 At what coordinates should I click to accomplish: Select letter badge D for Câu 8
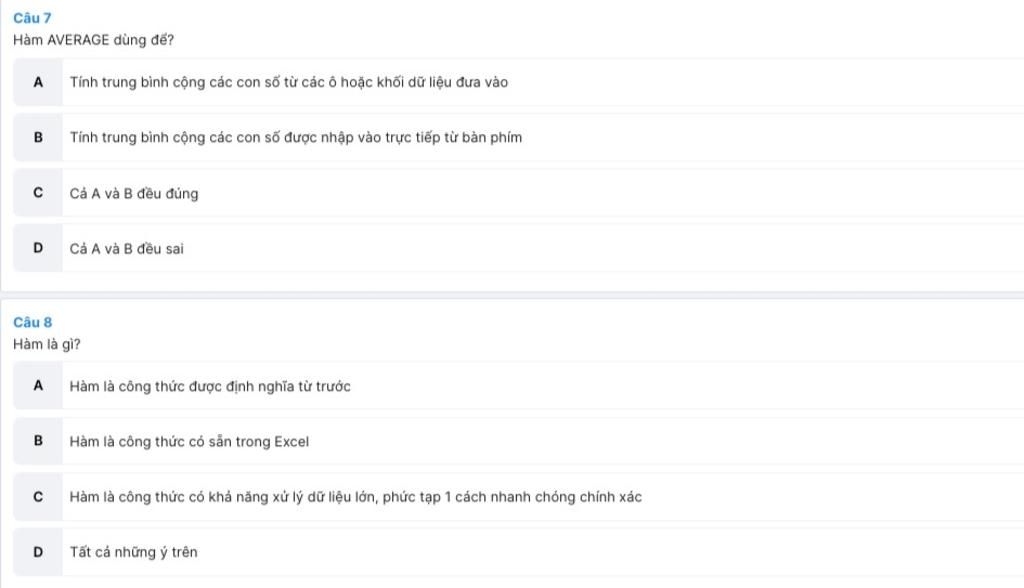(38, 551)
